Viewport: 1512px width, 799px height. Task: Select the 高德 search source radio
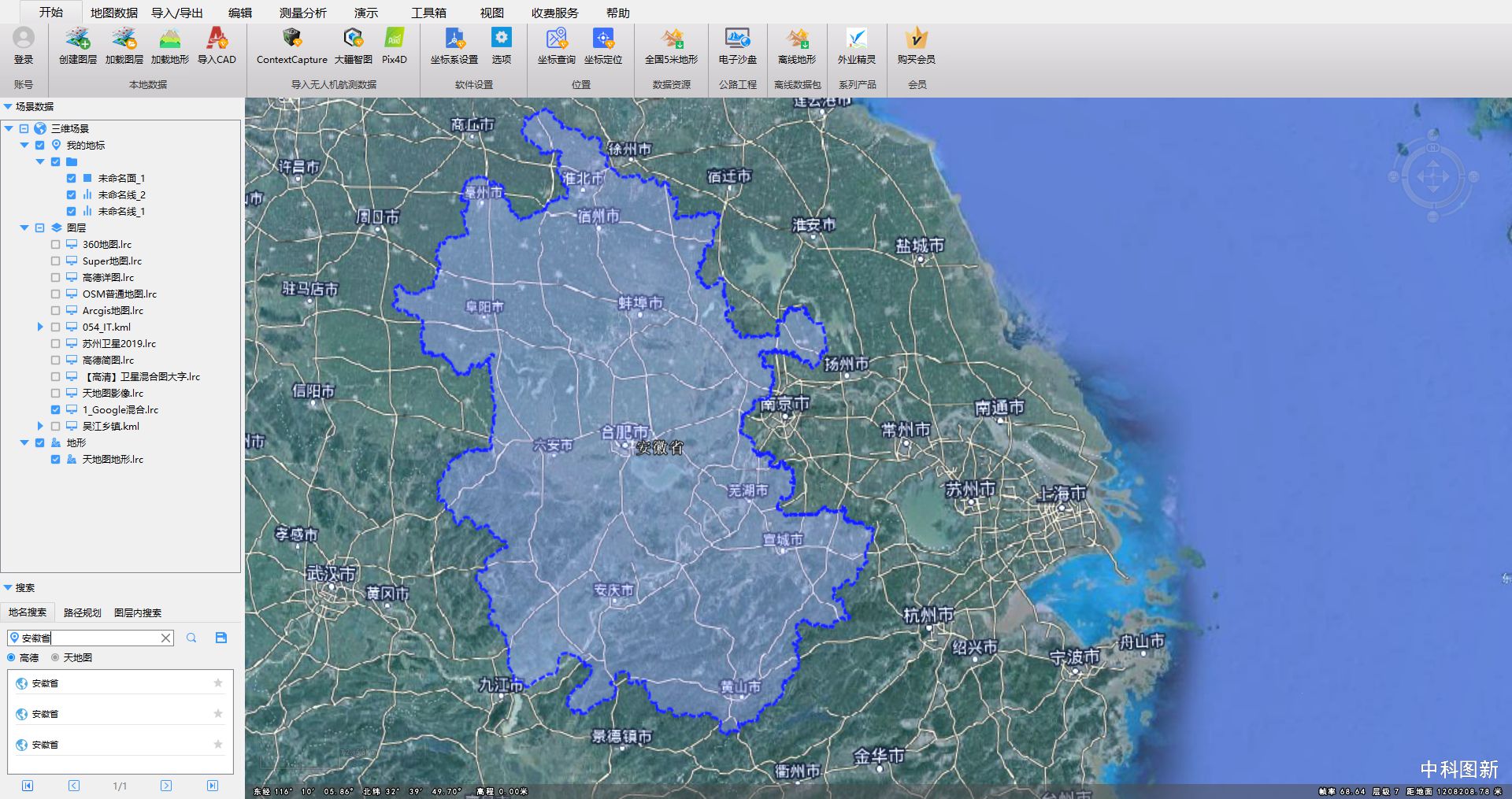tap(11, 657)
